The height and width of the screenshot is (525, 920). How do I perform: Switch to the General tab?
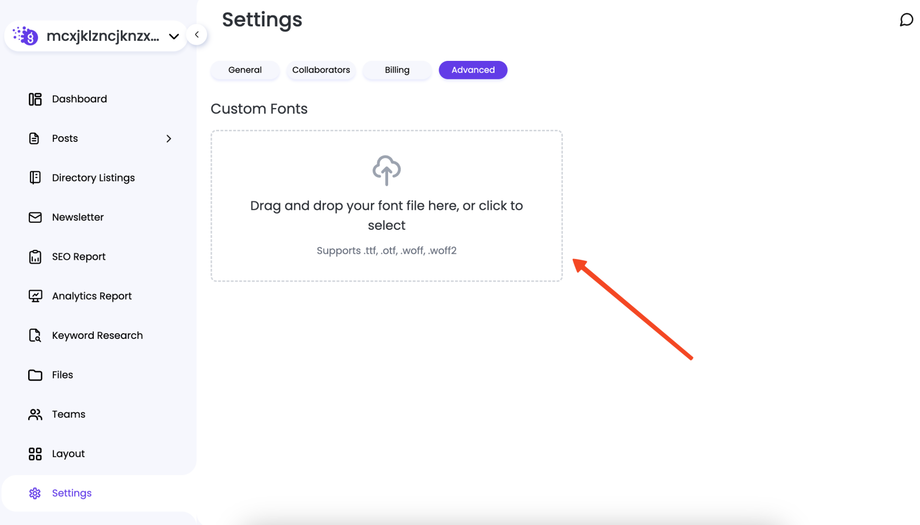[x=245, y=70]
